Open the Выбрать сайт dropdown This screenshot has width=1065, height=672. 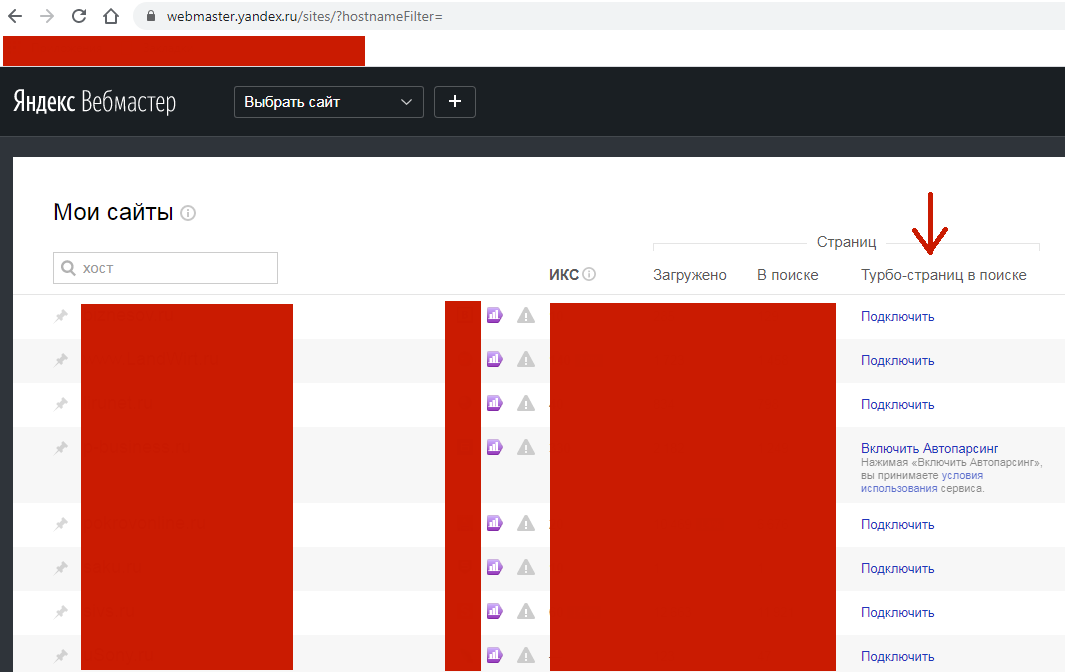[x=328, y=102]
